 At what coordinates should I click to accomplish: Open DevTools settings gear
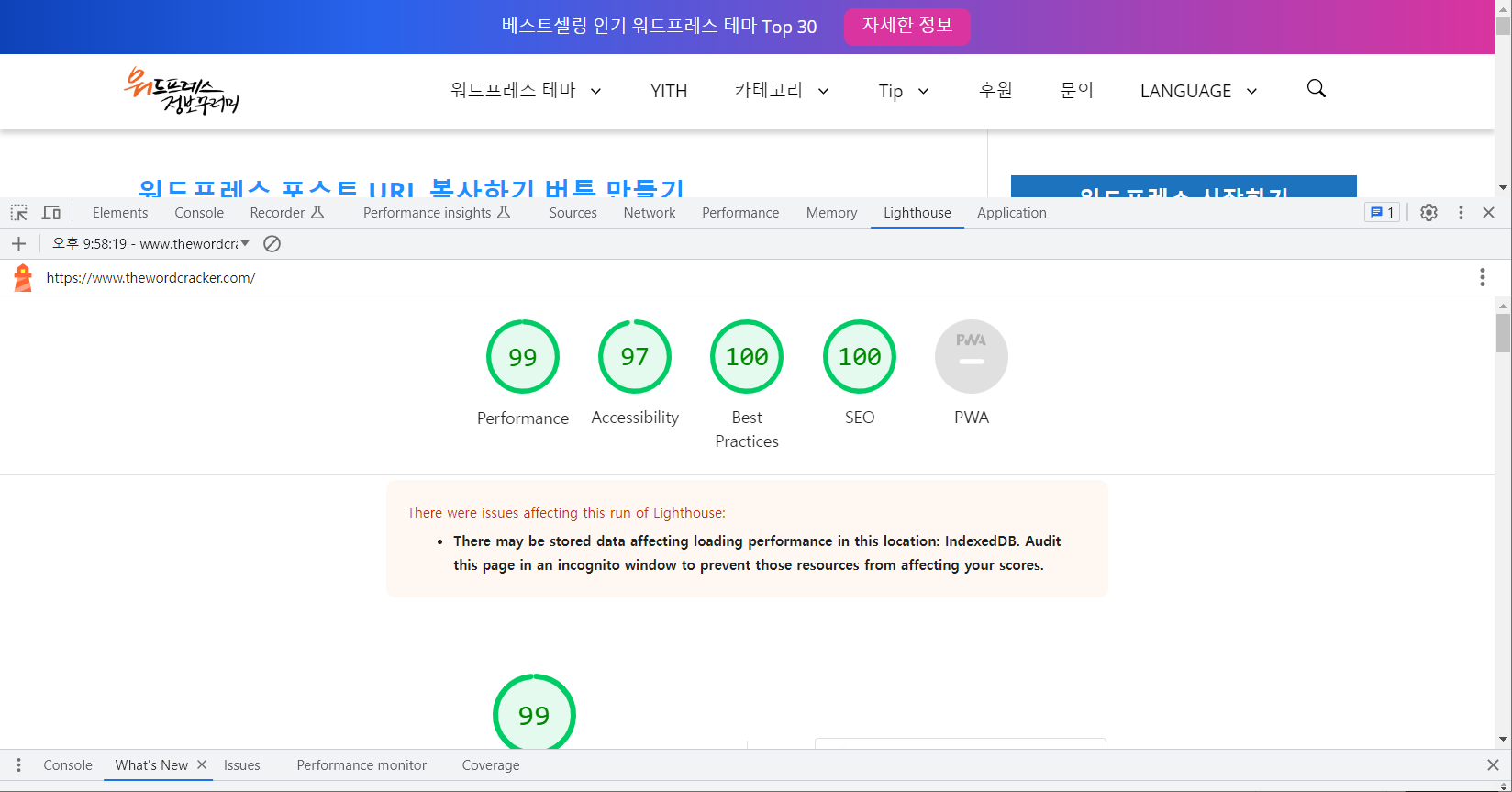coord(1429,213)
